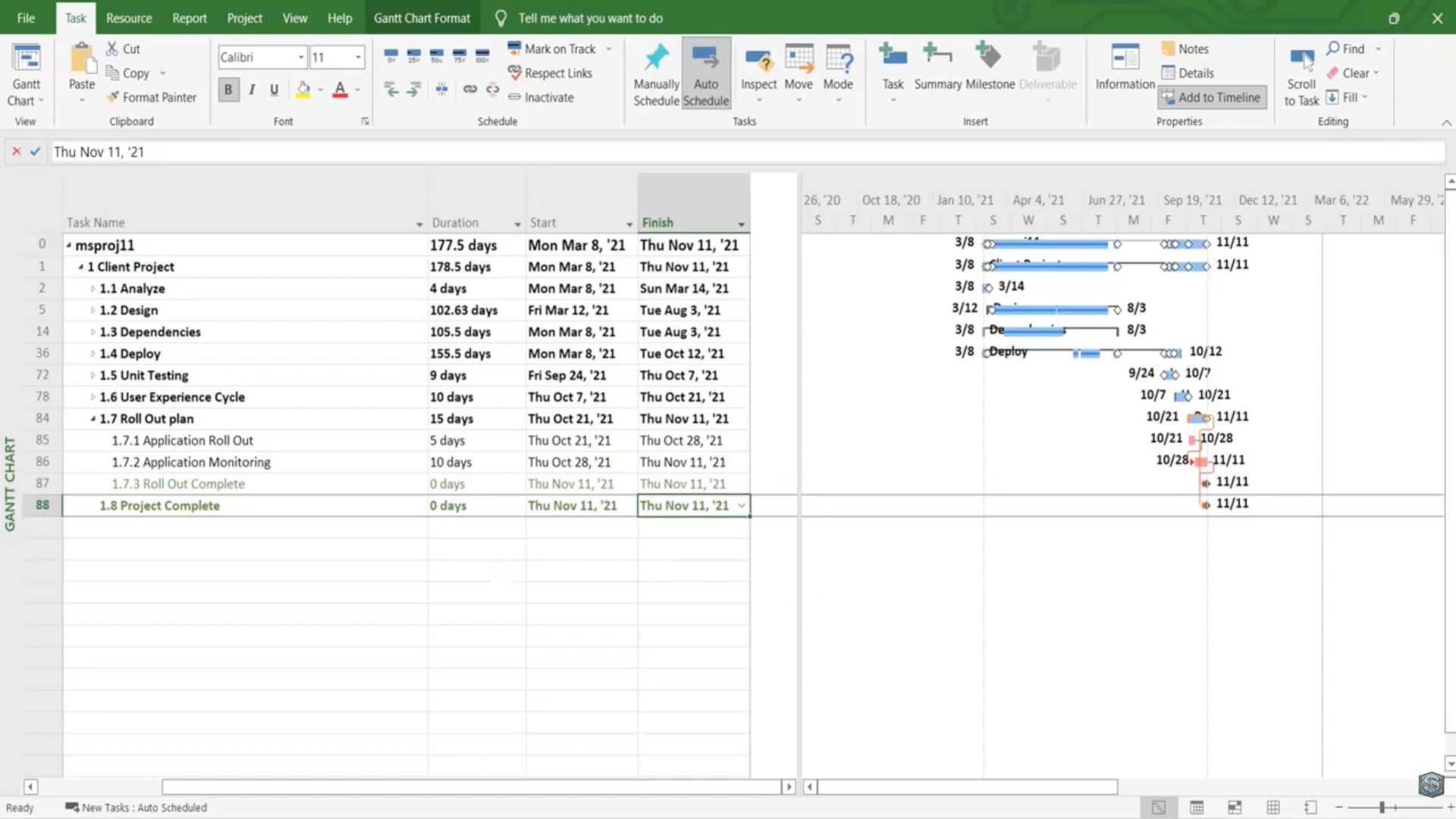This screenshot has width=1456, height=819.
Task: Click the Link tasks chain icon
Action: [470, 89]
